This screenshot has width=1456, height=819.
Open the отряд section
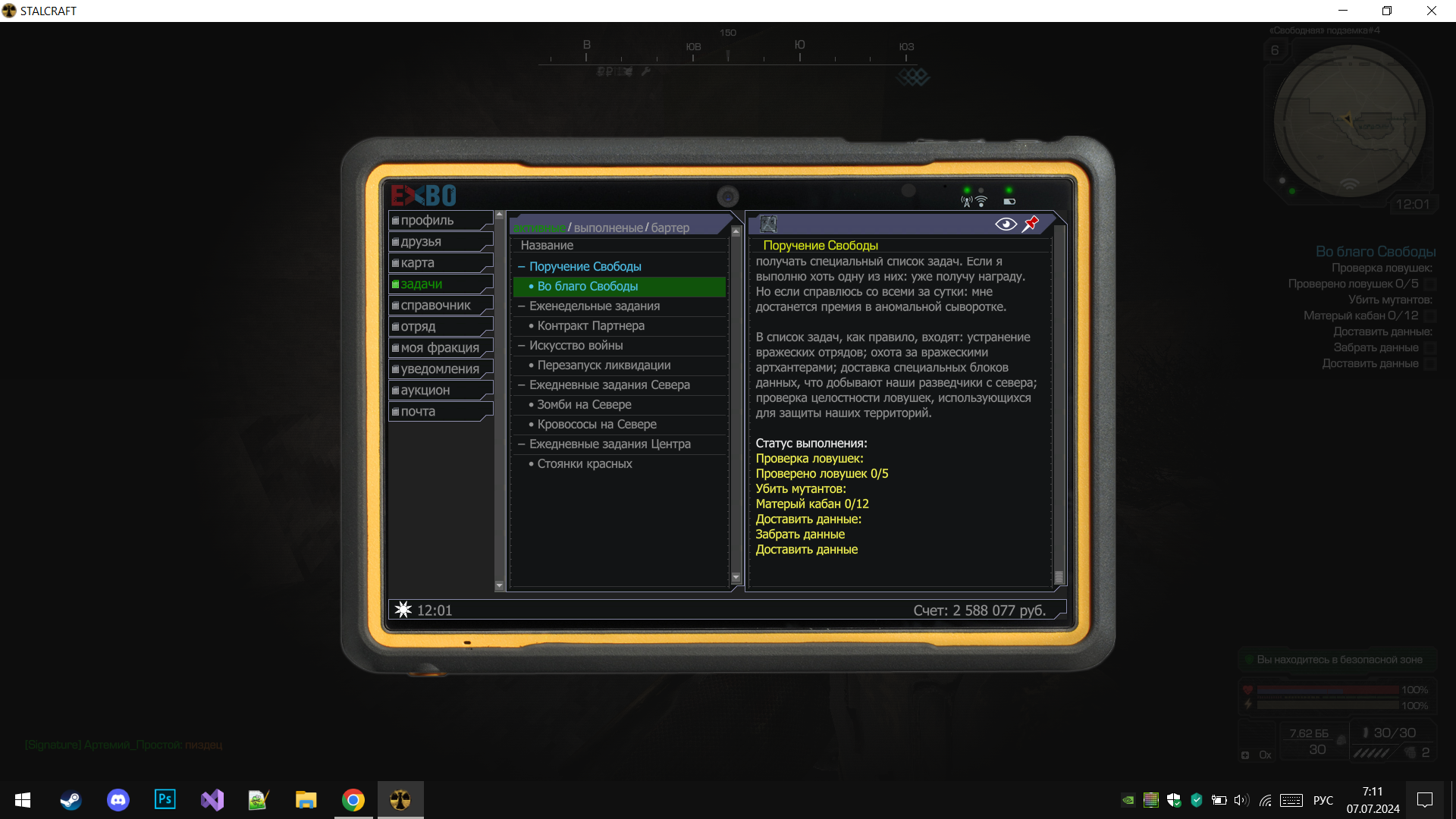coord(441,327)
